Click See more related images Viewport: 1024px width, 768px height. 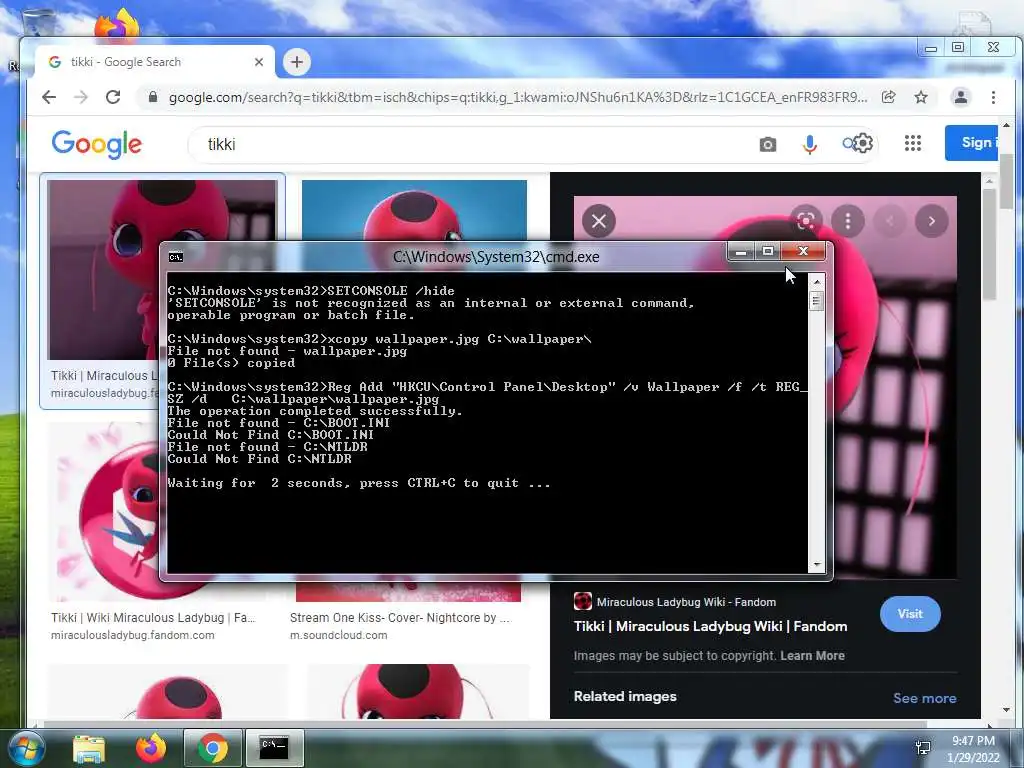(925, 698)
